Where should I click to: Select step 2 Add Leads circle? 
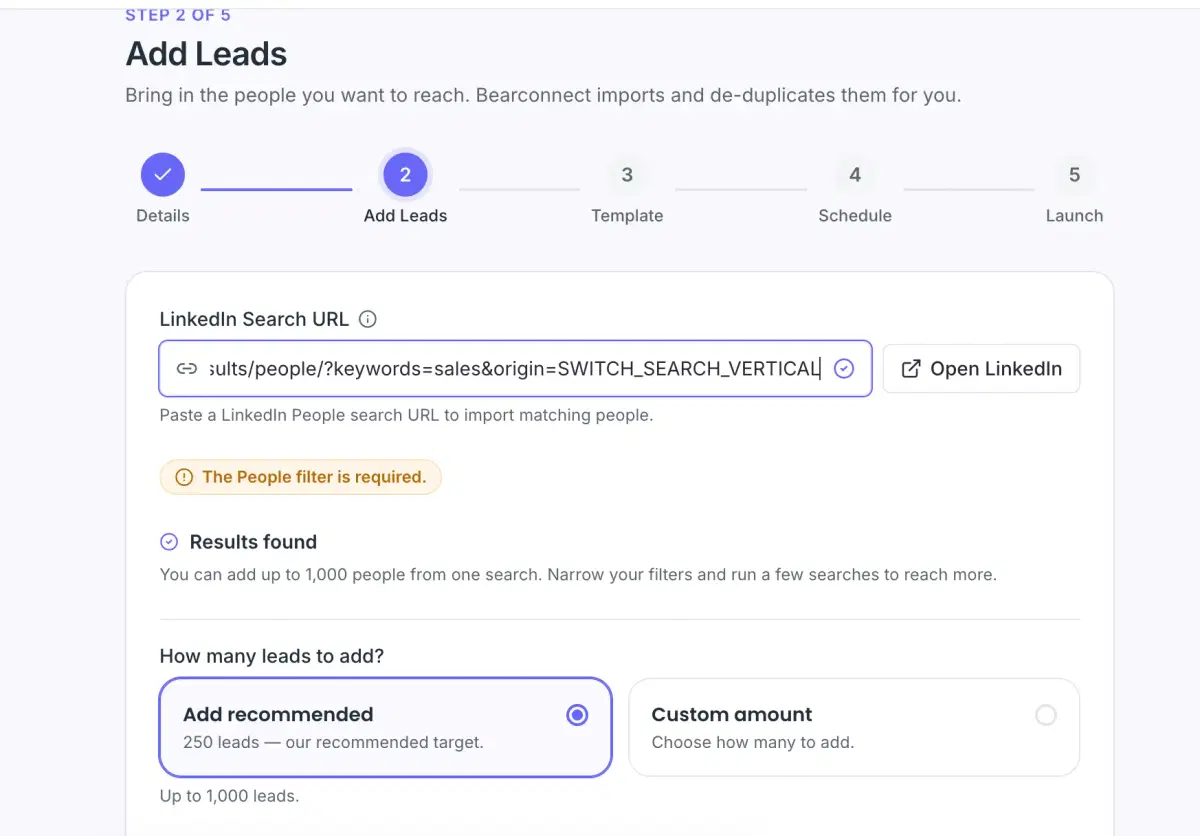(405, 175)
